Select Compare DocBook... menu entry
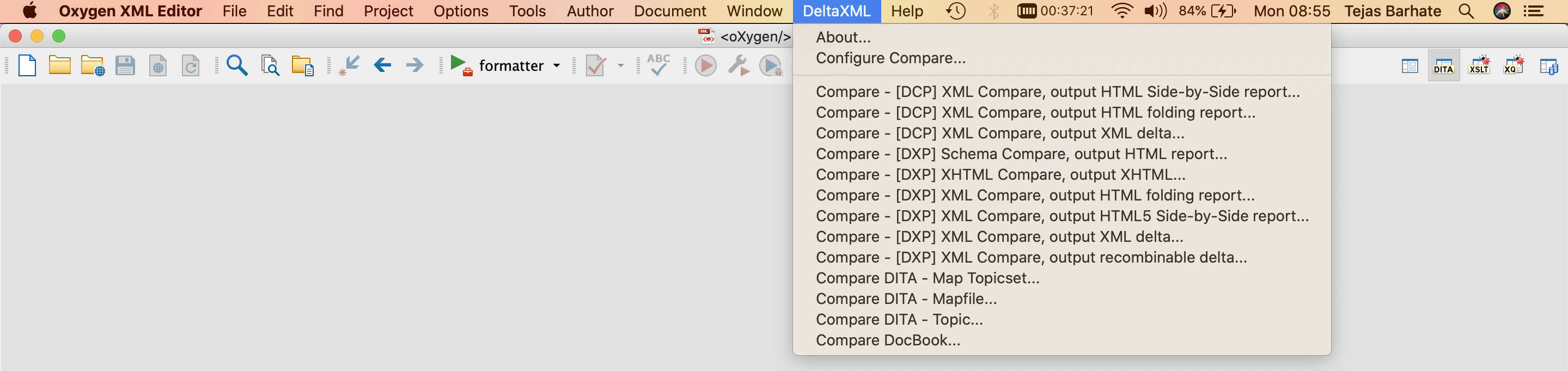 pyautogui.click(x=887, y=340)
